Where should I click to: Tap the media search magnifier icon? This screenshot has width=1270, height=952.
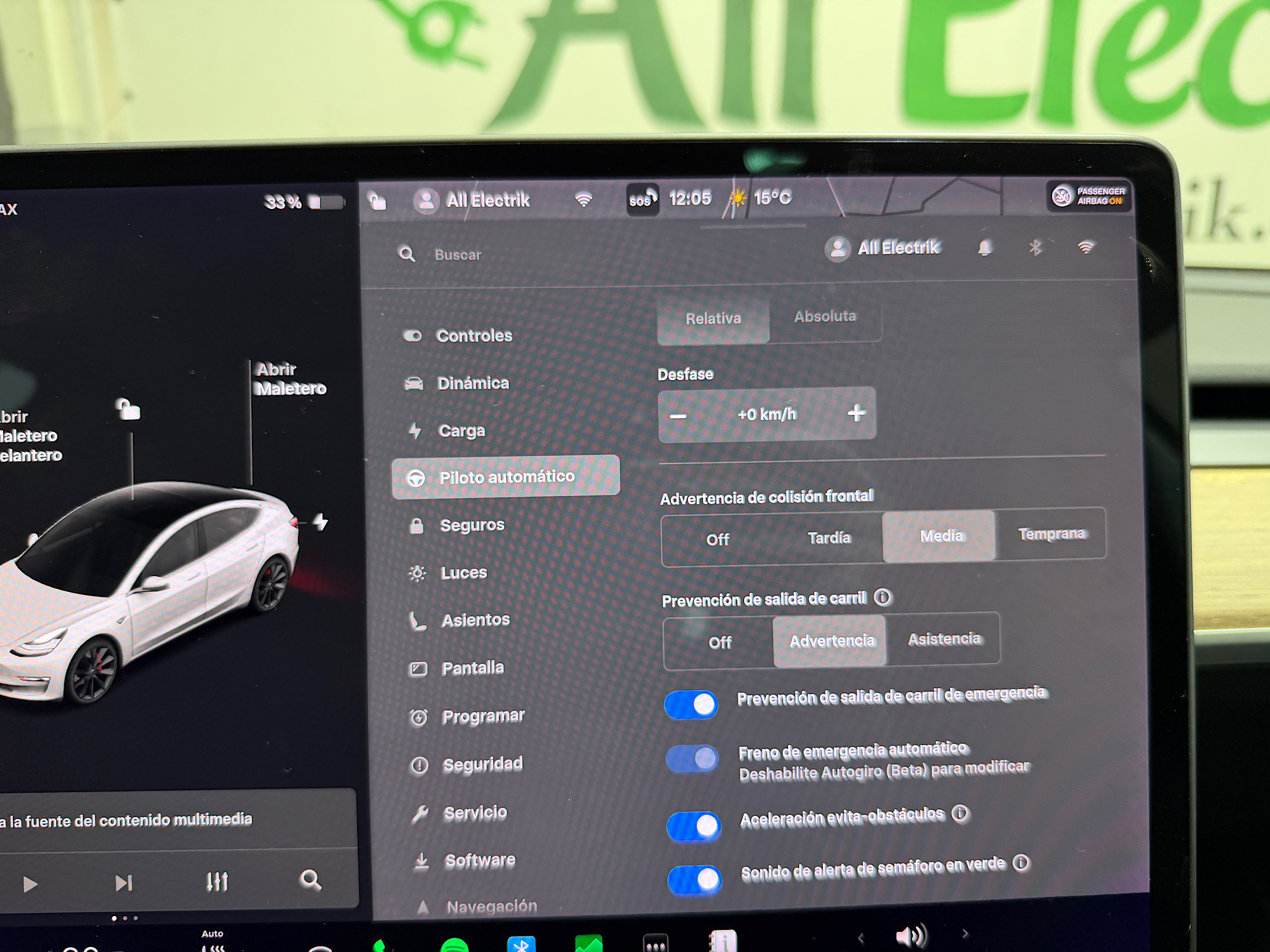pos(311,880)
